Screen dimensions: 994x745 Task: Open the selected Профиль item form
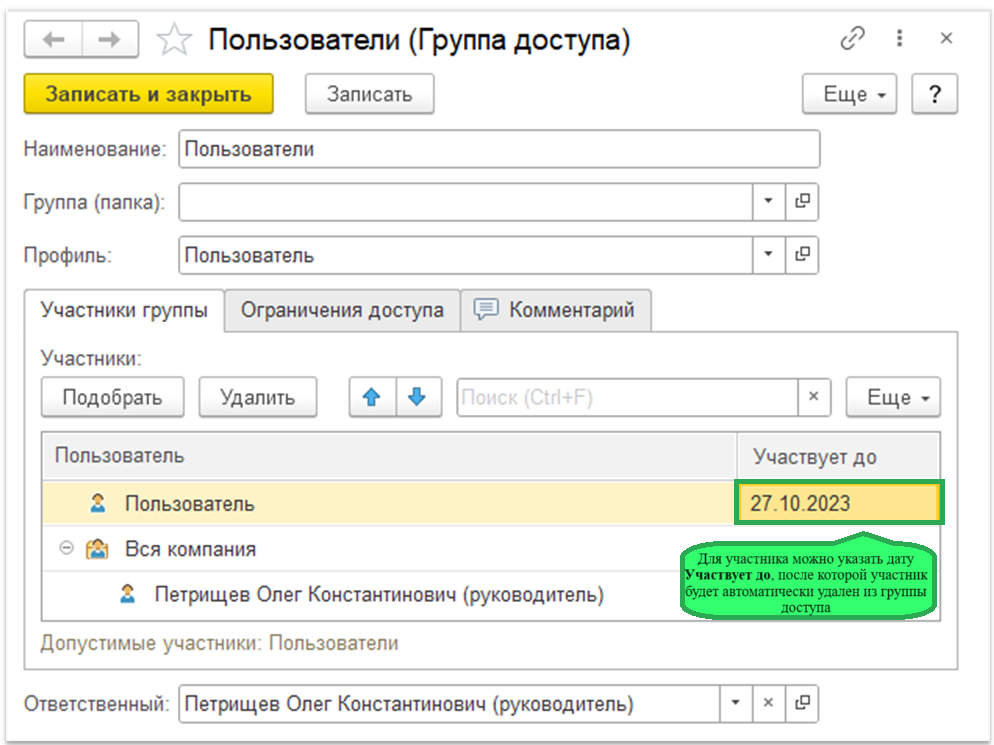coord(802,254)
